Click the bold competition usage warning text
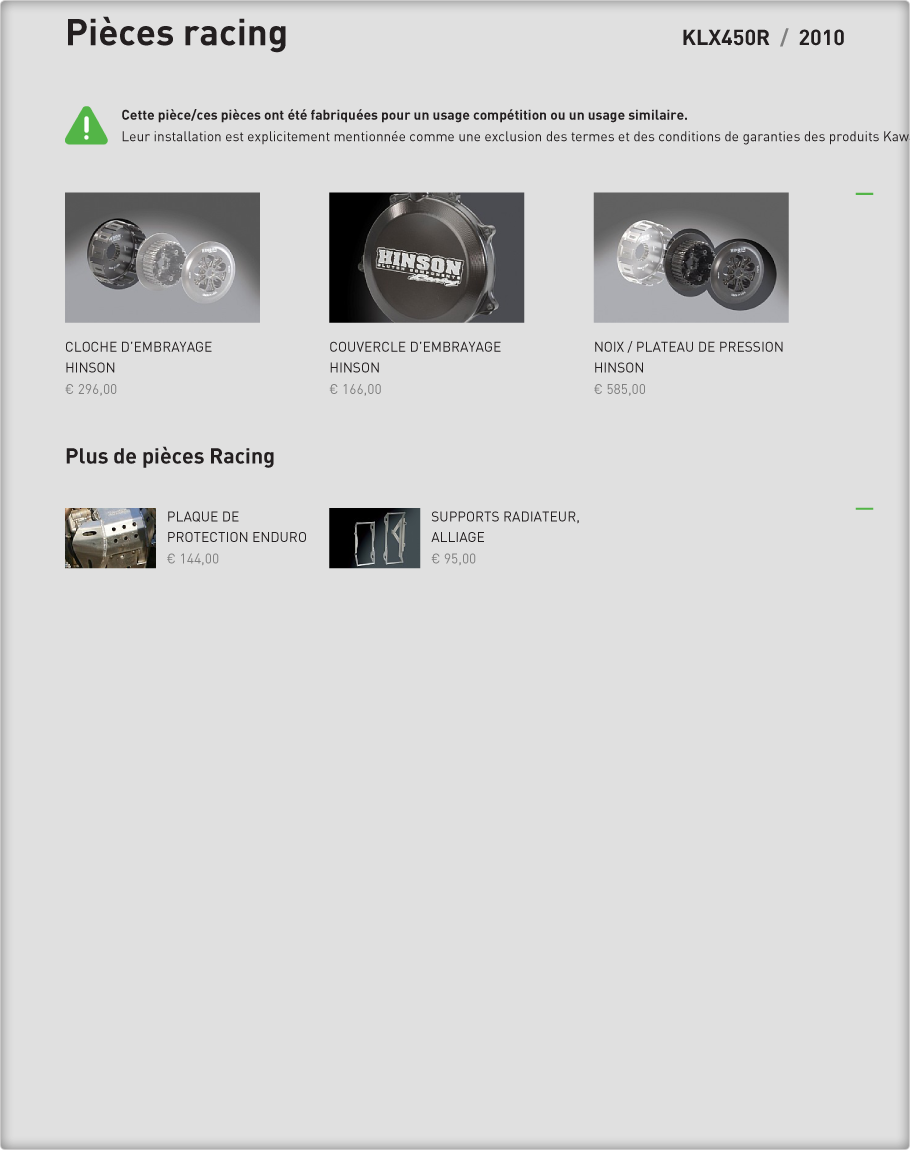Screen dimensions: 910x1150 (x=404, y=115)
